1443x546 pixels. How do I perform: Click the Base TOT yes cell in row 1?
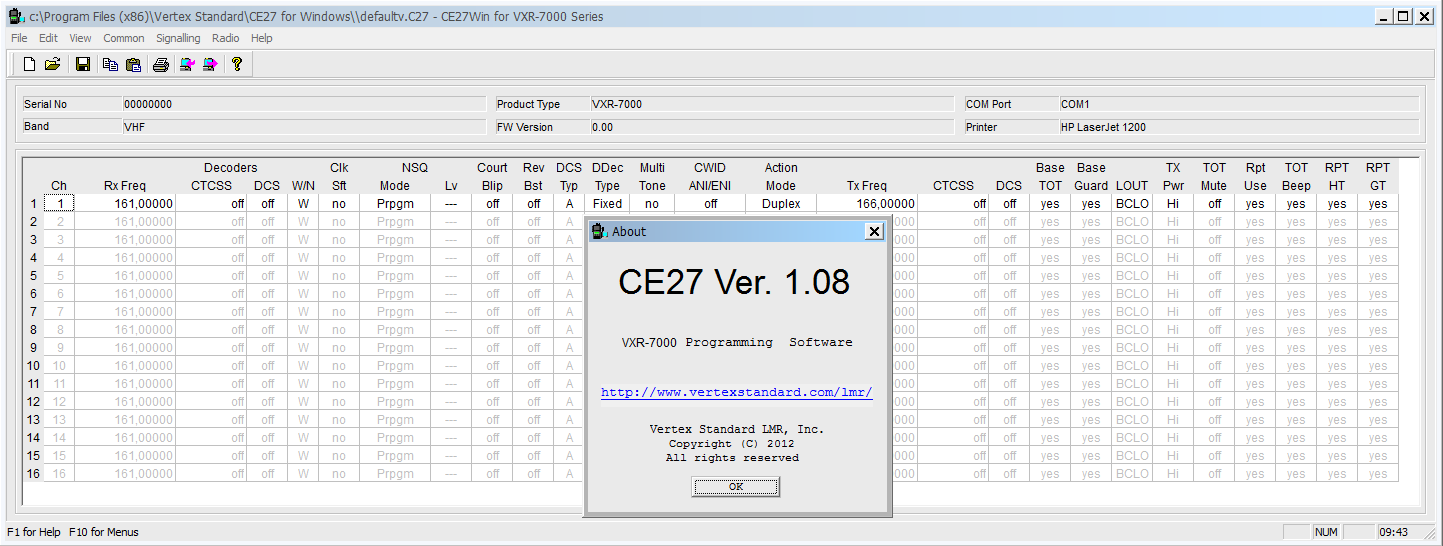coord(1050,204)
